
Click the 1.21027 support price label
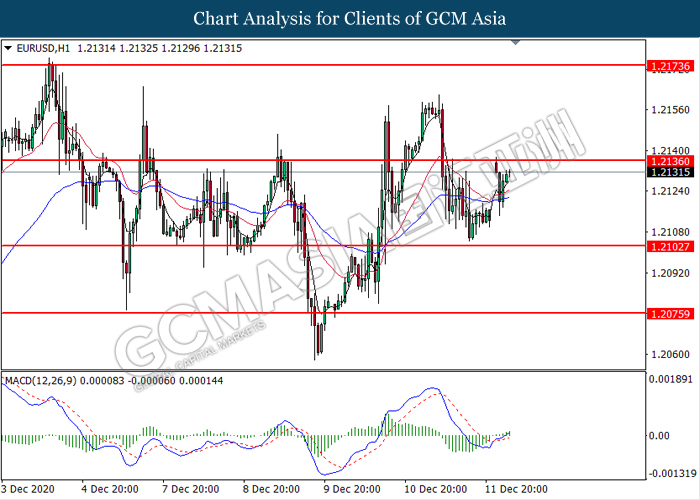(671, 246)
